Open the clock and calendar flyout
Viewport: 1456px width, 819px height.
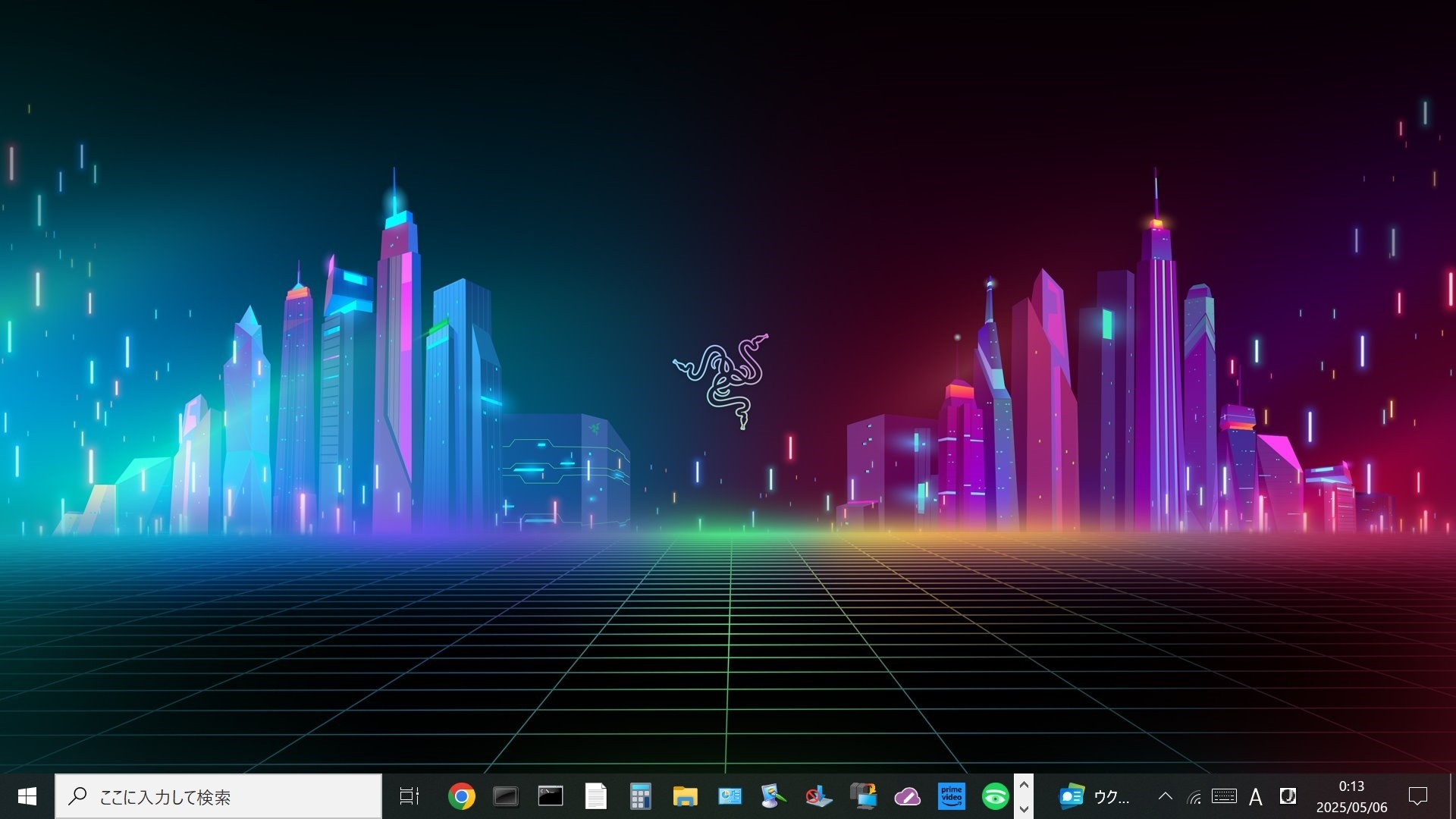click(x=1351, y=796)
